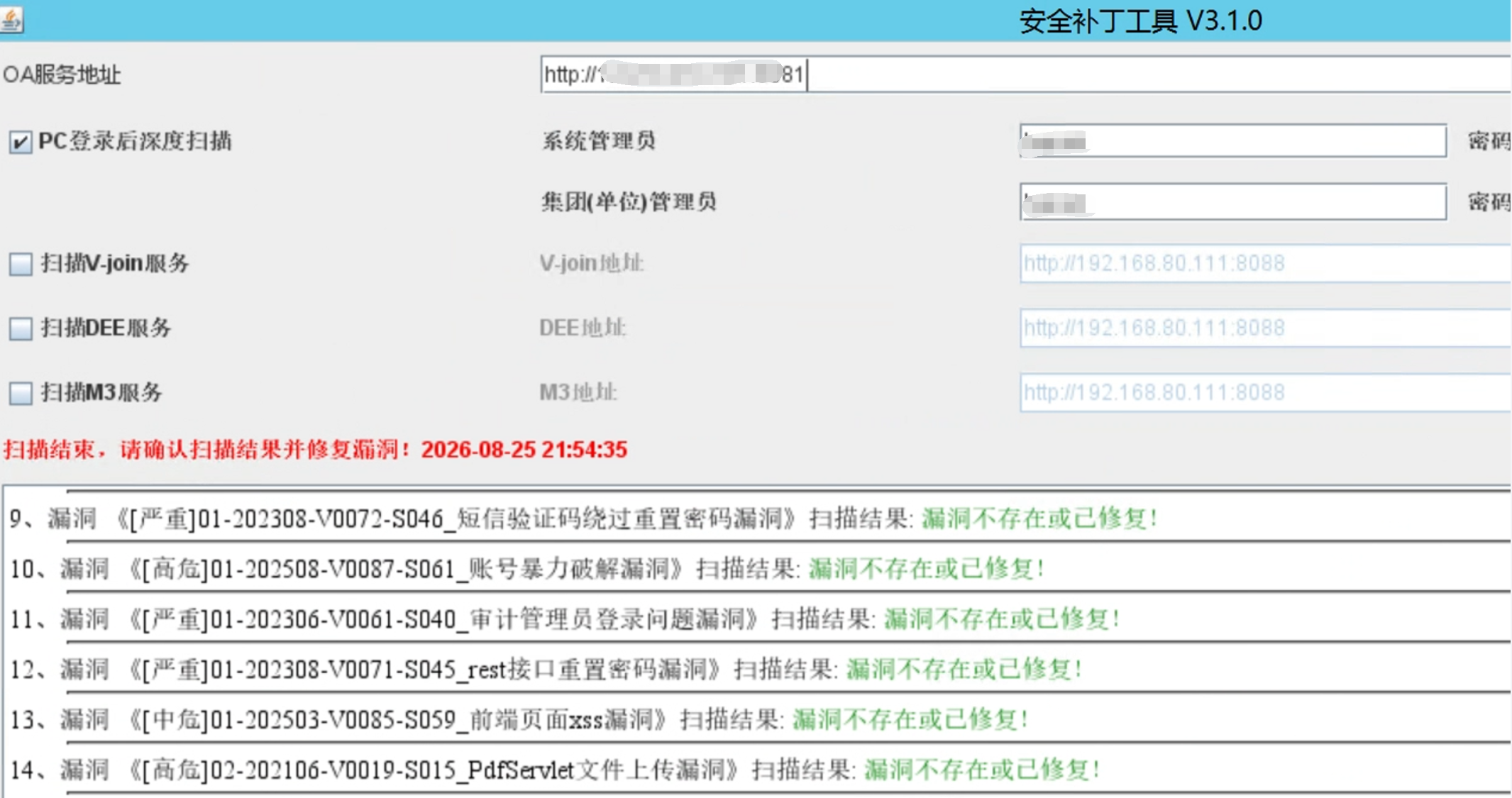
Task: Uncheck PC登录后深度扫描 checkbox
Action: click(x=21, y=142)
